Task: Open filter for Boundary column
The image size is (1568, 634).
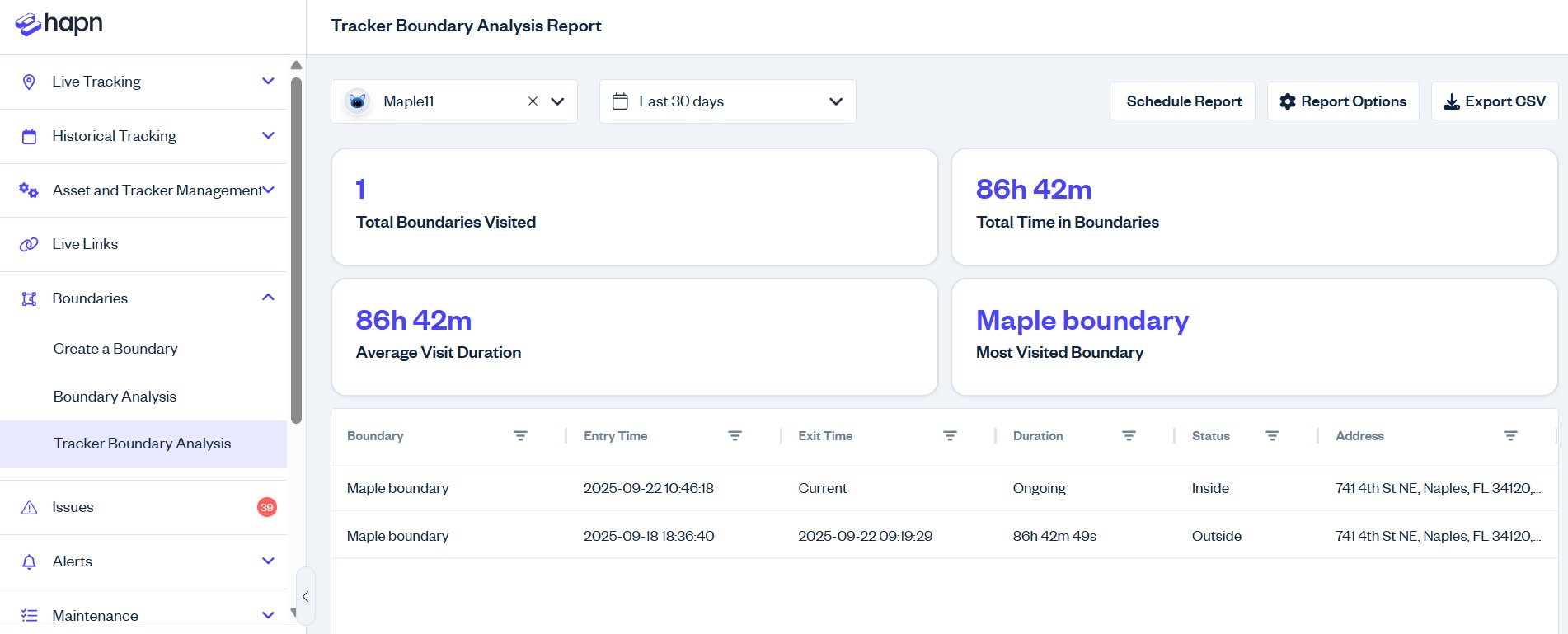Action: (x=520, y=436)
